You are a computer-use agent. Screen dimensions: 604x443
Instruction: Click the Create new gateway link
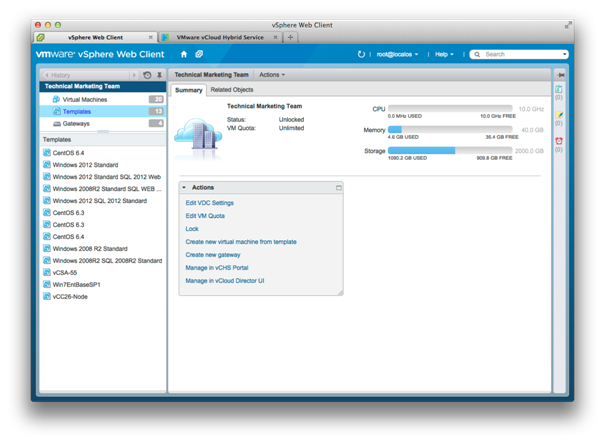tap(213, 255)
